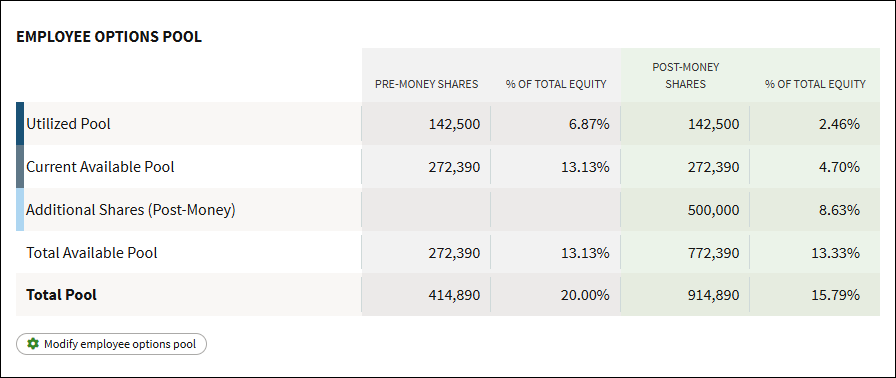Click the green gear icon
Viewport: 896px width, 378px height.
[x=33, y=344]
